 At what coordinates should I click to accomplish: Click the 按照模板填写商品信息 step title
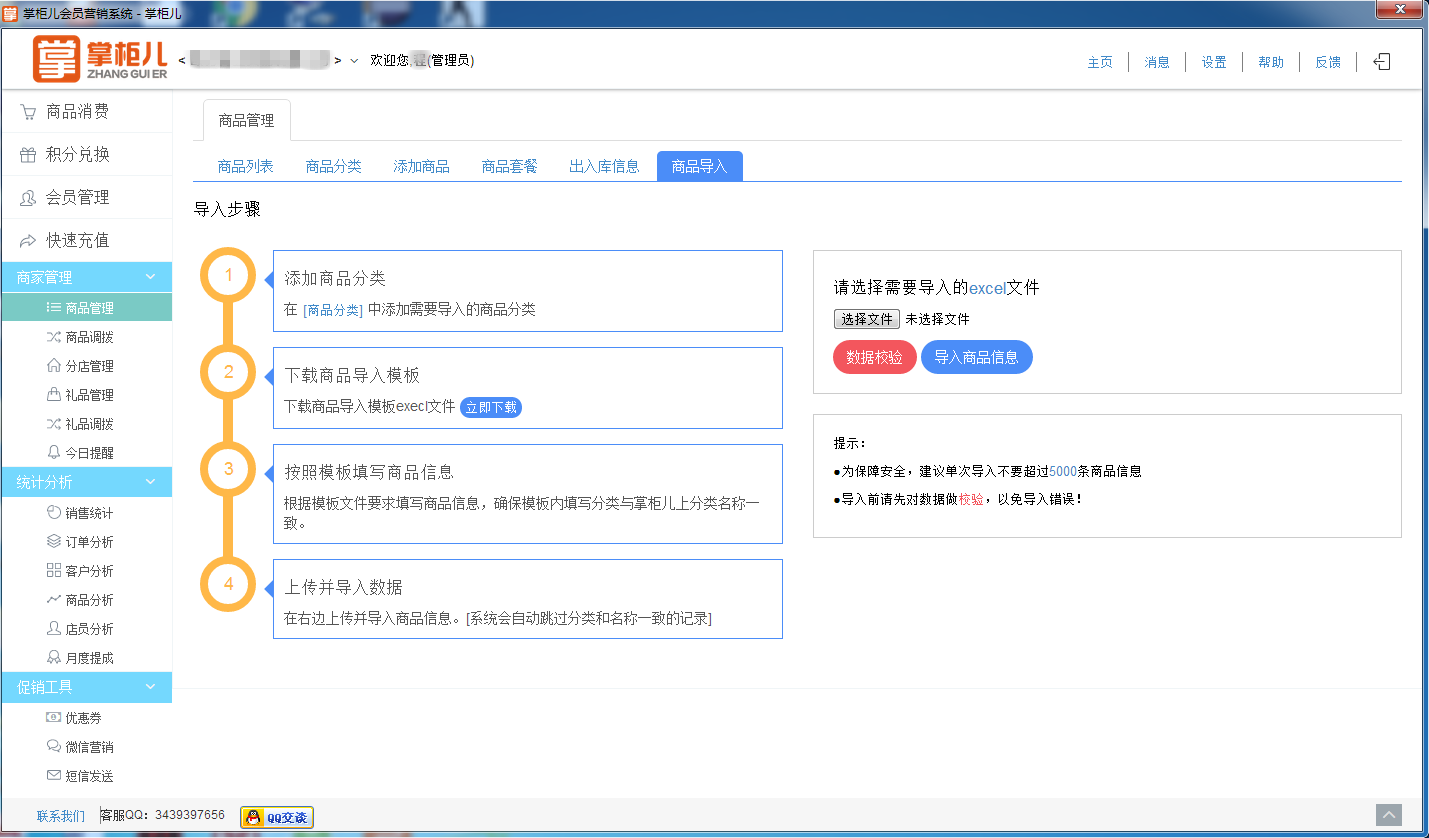point(369,472)
